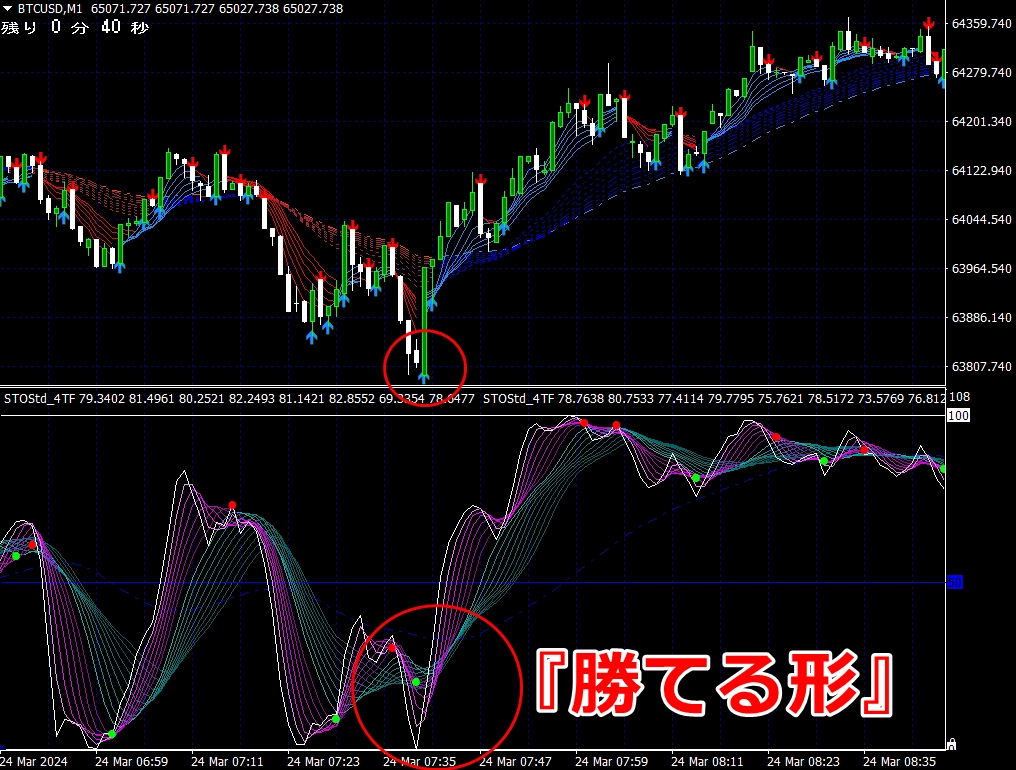The width and height of the screenshot is (1016, 770).
Task: Click the 64044.540 price scale label
Action: point(981,219)
